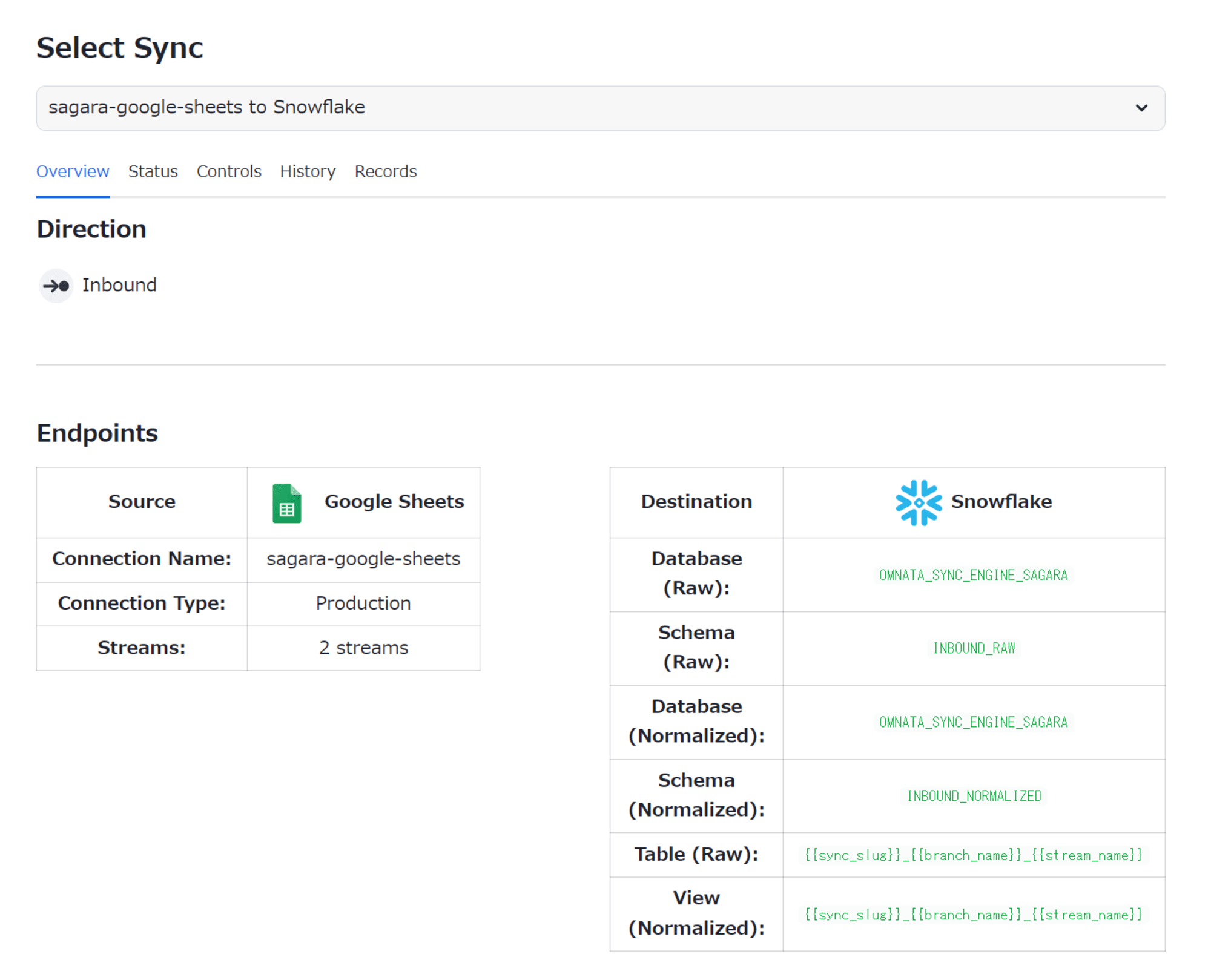
Task: Click the Destination header cell
Action: (696, 501)
